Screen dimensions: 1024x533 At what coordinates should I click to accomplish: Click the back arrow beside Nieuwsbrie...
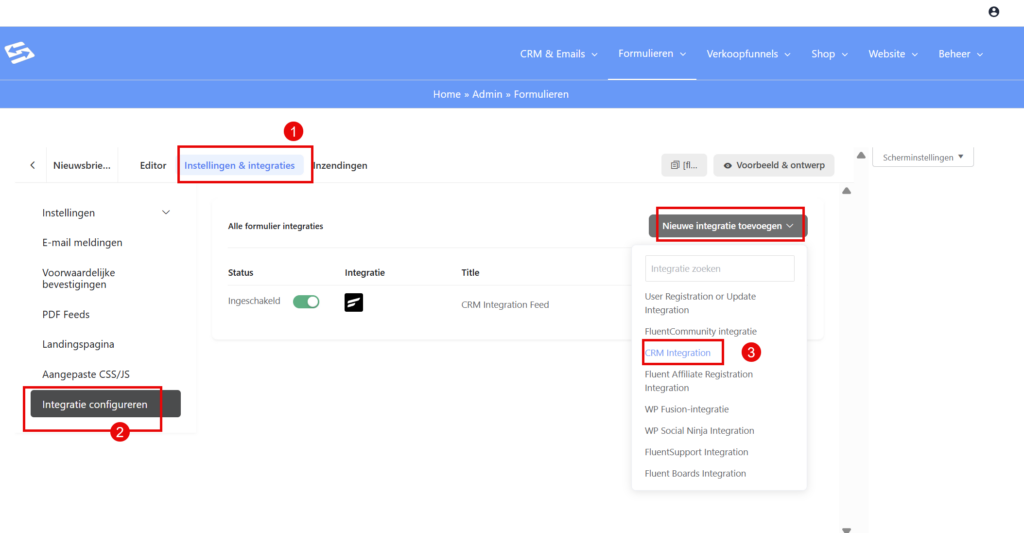(x=32, y=165)
